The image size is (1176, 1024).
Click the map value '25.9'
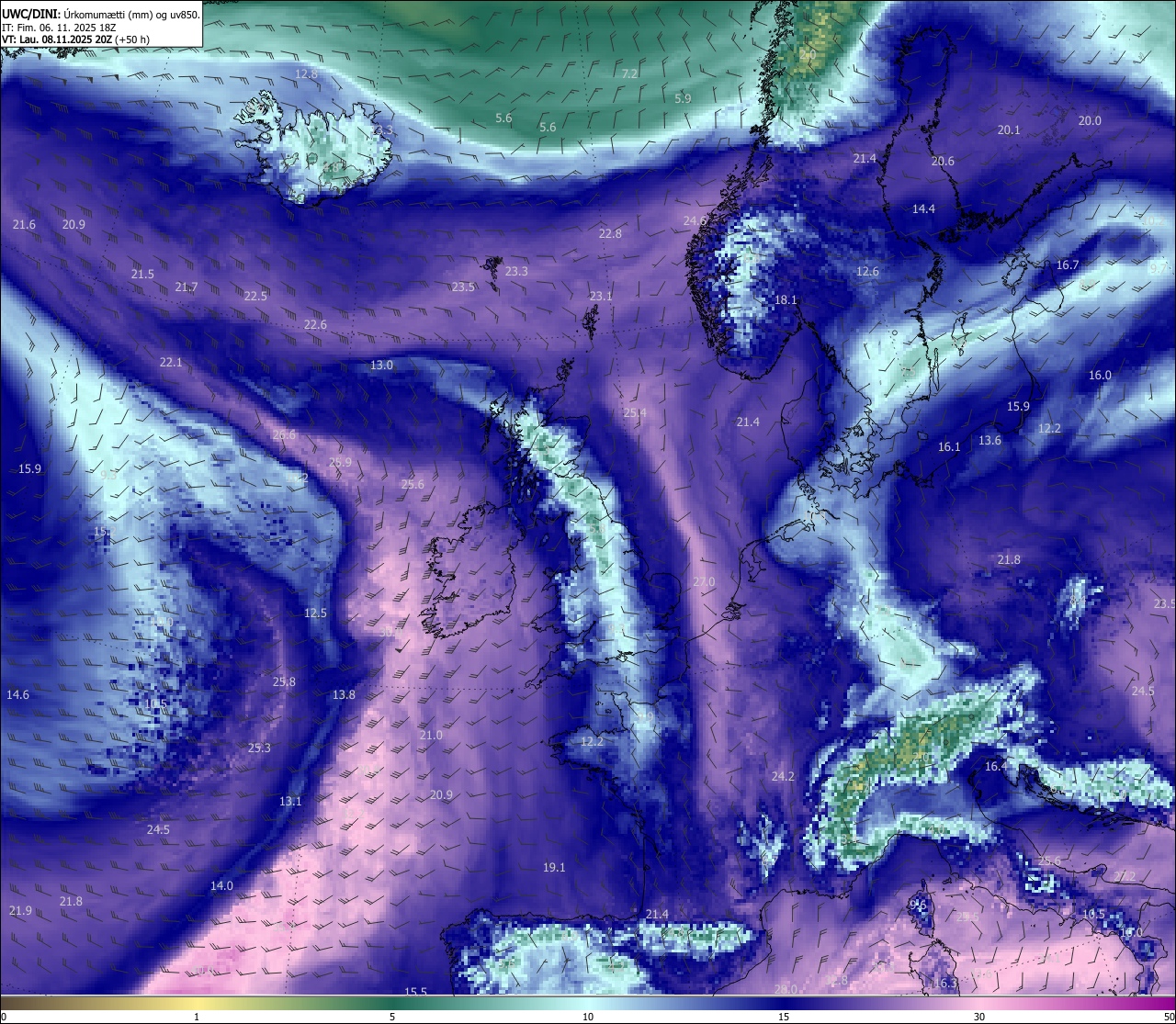[x=340, y=463]
